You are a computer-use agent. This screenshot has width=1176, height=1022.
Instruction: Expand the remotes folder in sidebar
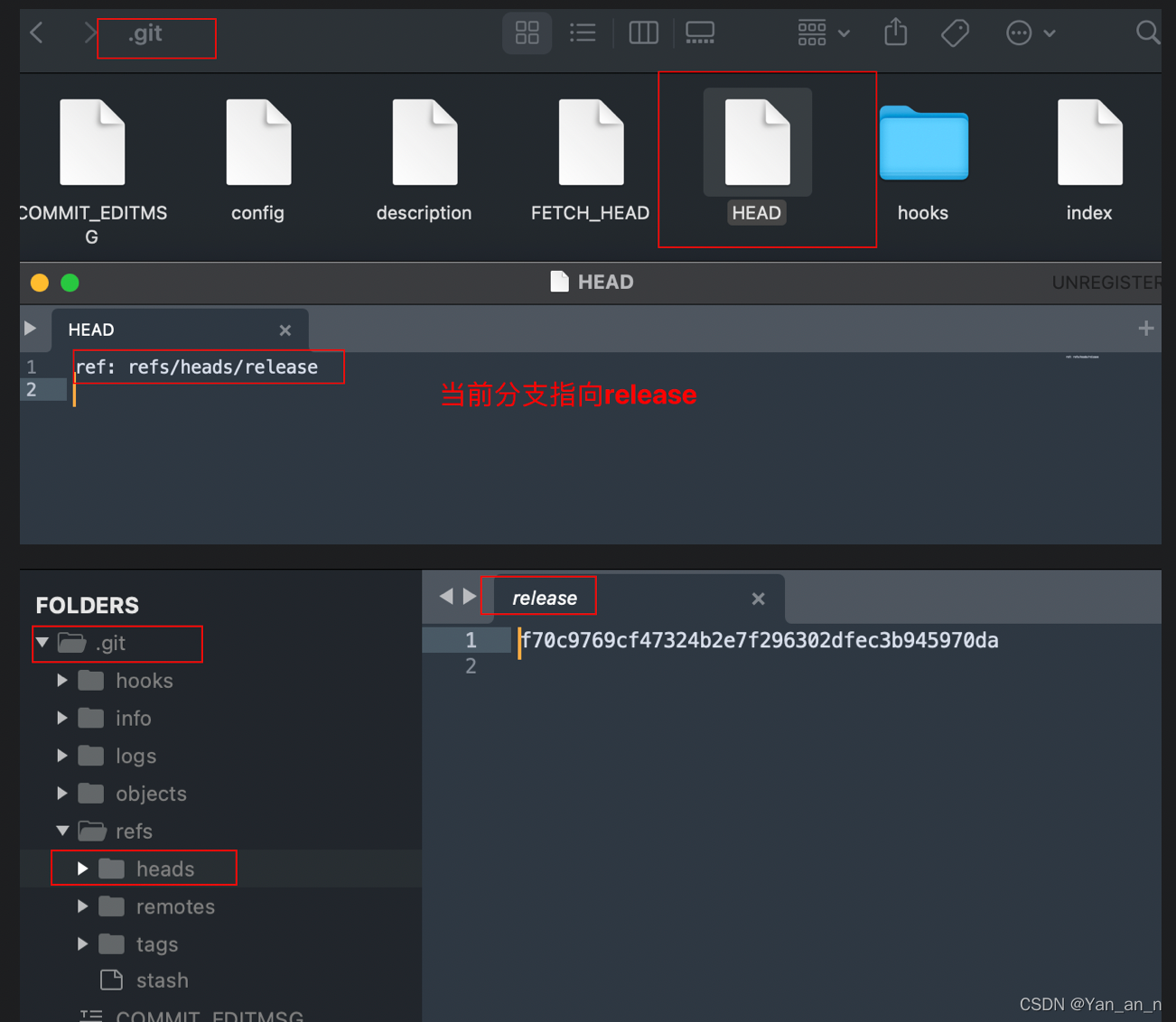[83, 906]
